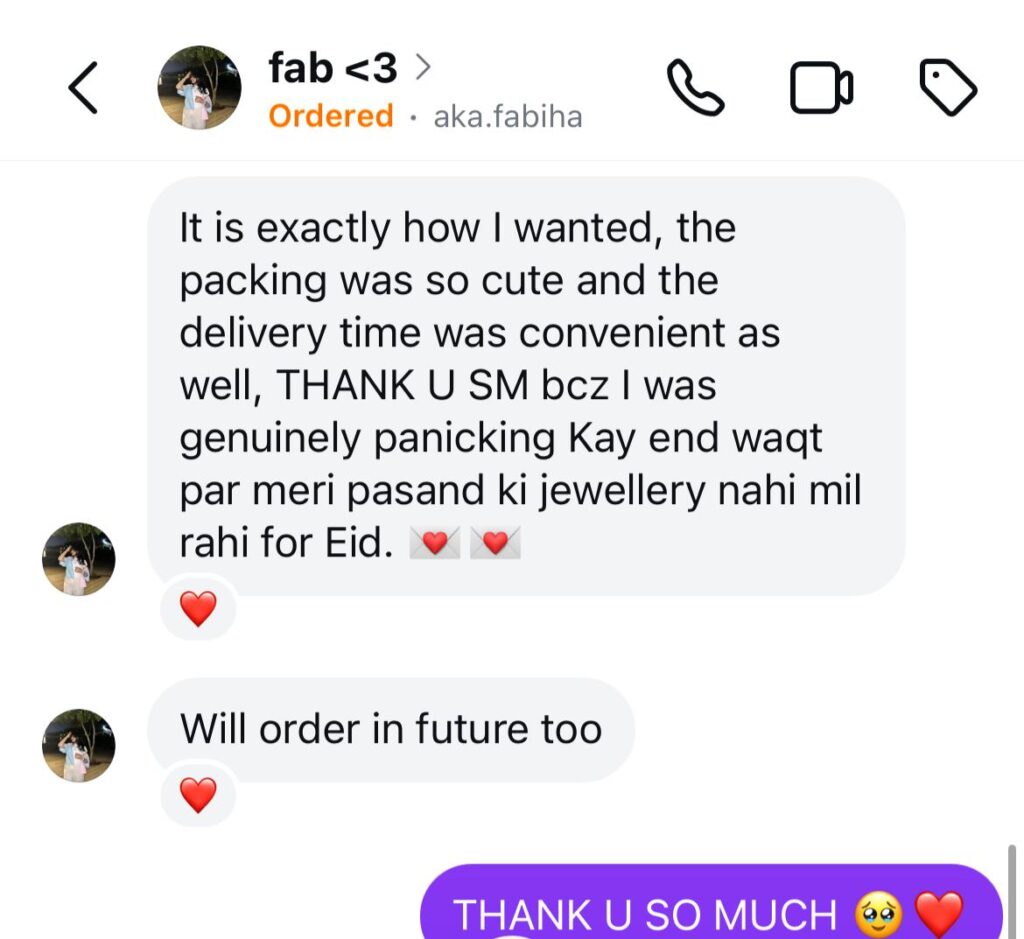The image size is (1024, 939).
Task: Expand chat details chevron beside fab <3
Action: tap(423, 67)
